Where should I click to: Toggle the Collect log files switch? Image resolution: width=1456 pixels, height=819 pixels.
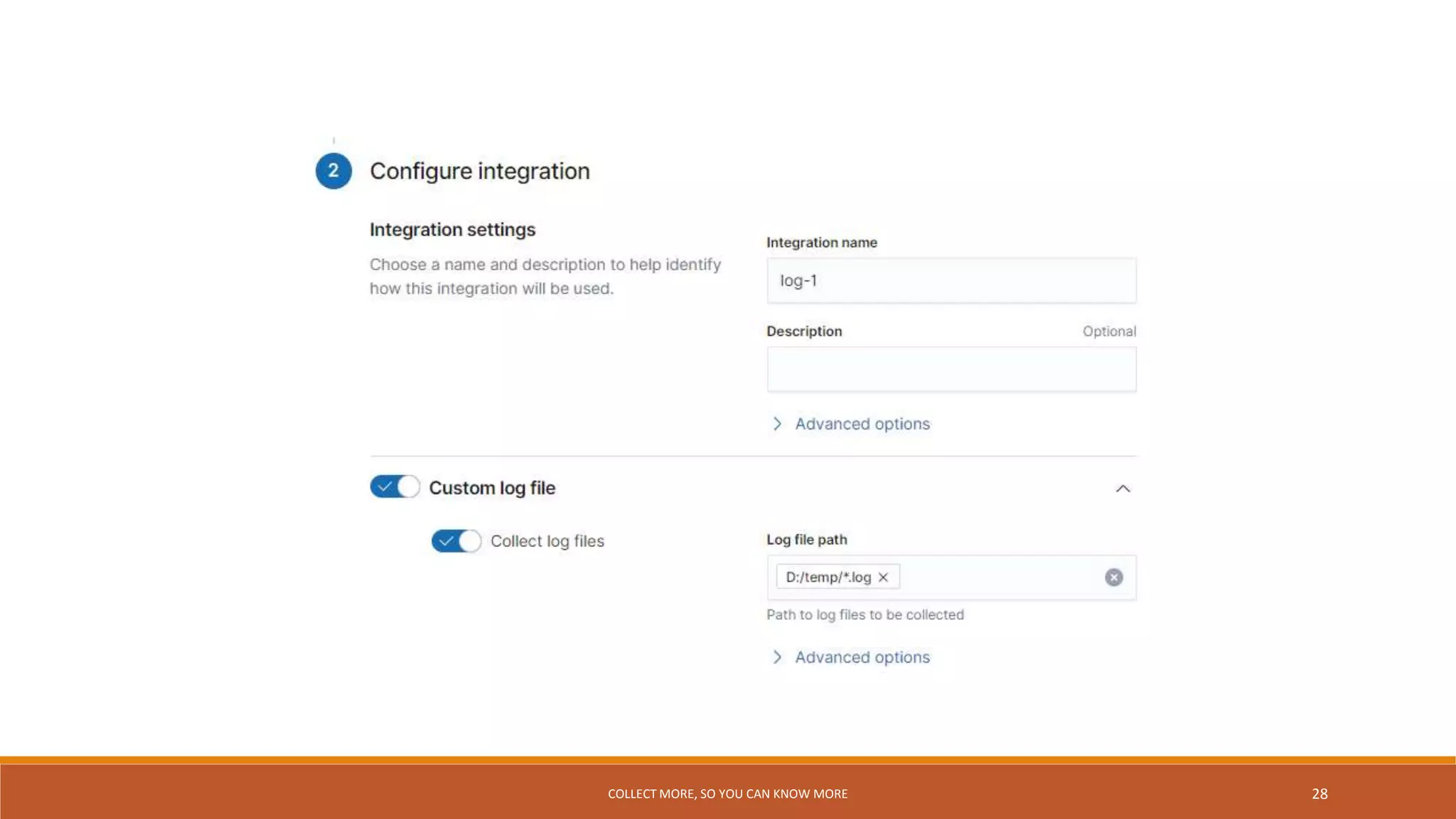[x=456, y=541]
